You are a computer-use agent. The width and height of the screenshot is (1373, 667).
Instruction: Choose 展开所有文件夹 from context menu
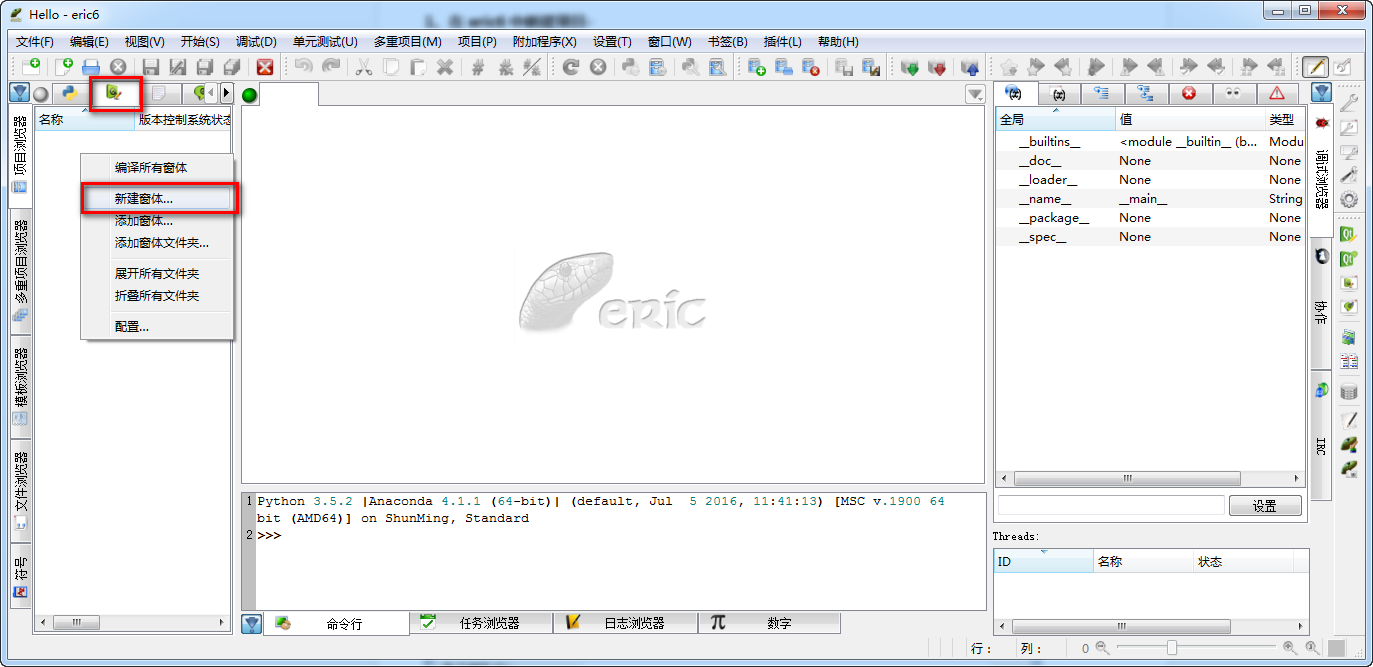157,273
